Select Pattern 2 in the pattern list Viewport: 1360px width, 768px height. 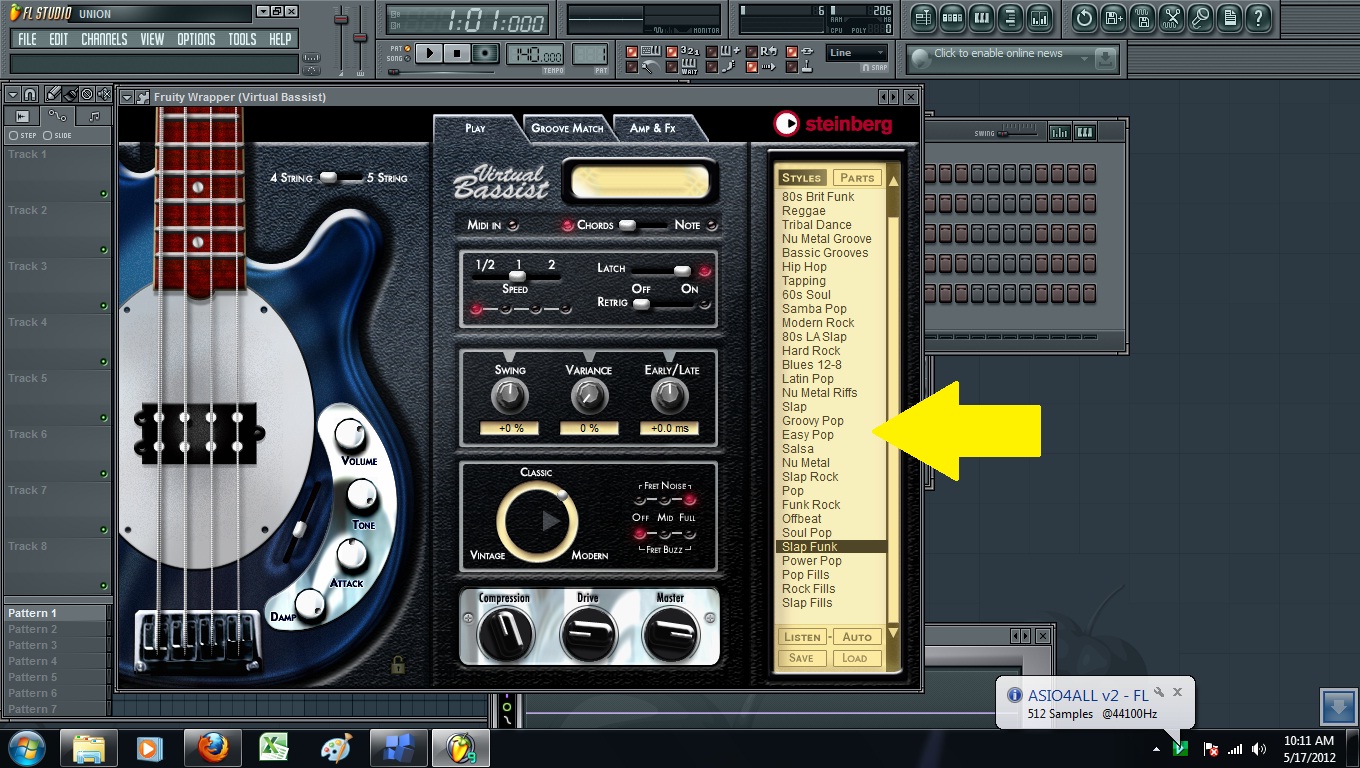[58, 629]
